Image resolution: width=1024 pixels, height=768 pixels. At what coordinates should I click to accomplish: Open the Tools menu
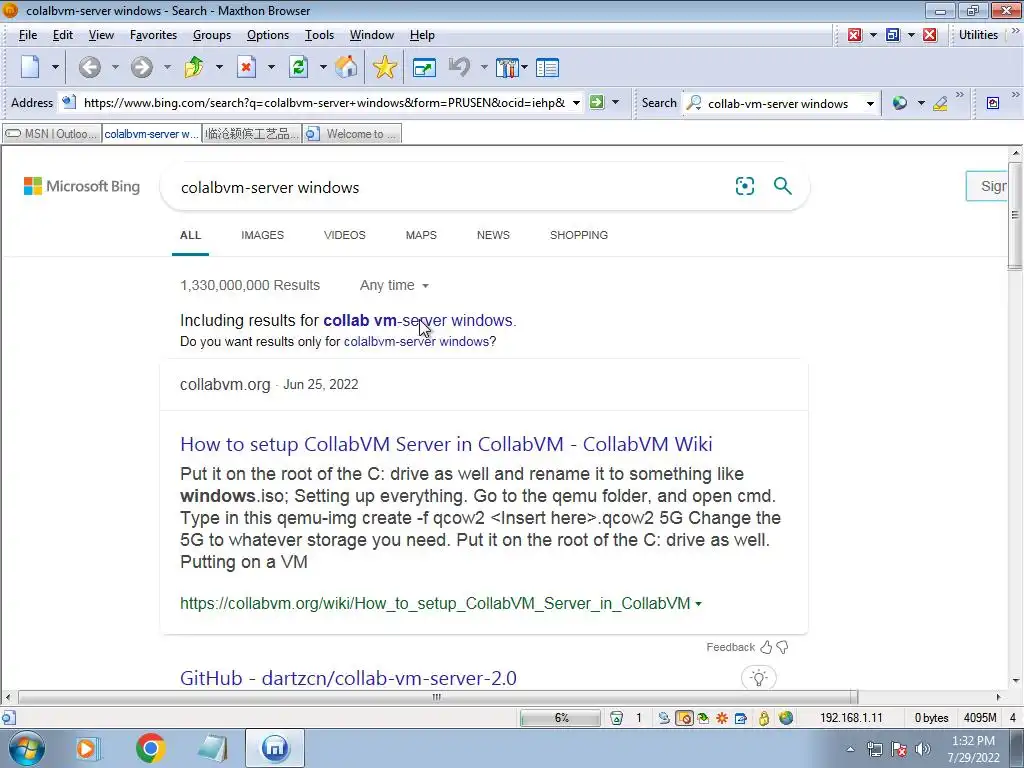[319, 35]
